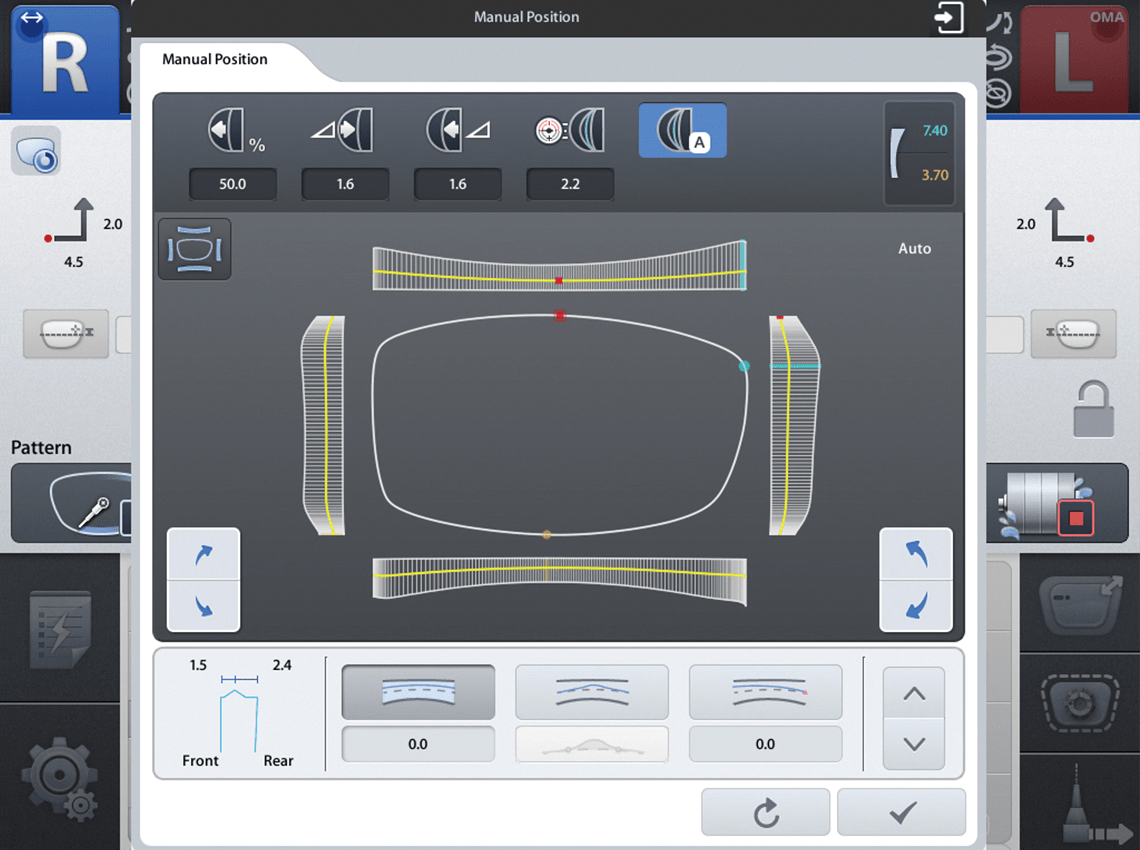Click the disabled curve profile field
The image size is (1140, 850).
592,744
